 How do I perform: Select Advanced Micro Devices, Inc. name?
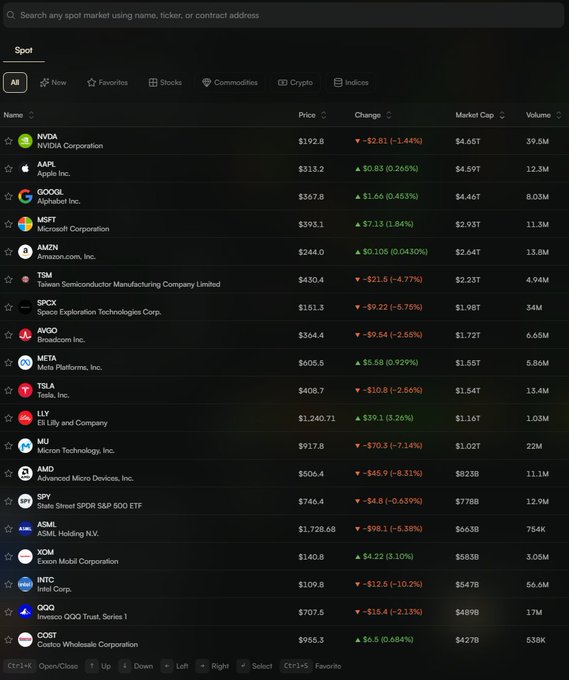[x=85, y=478]
